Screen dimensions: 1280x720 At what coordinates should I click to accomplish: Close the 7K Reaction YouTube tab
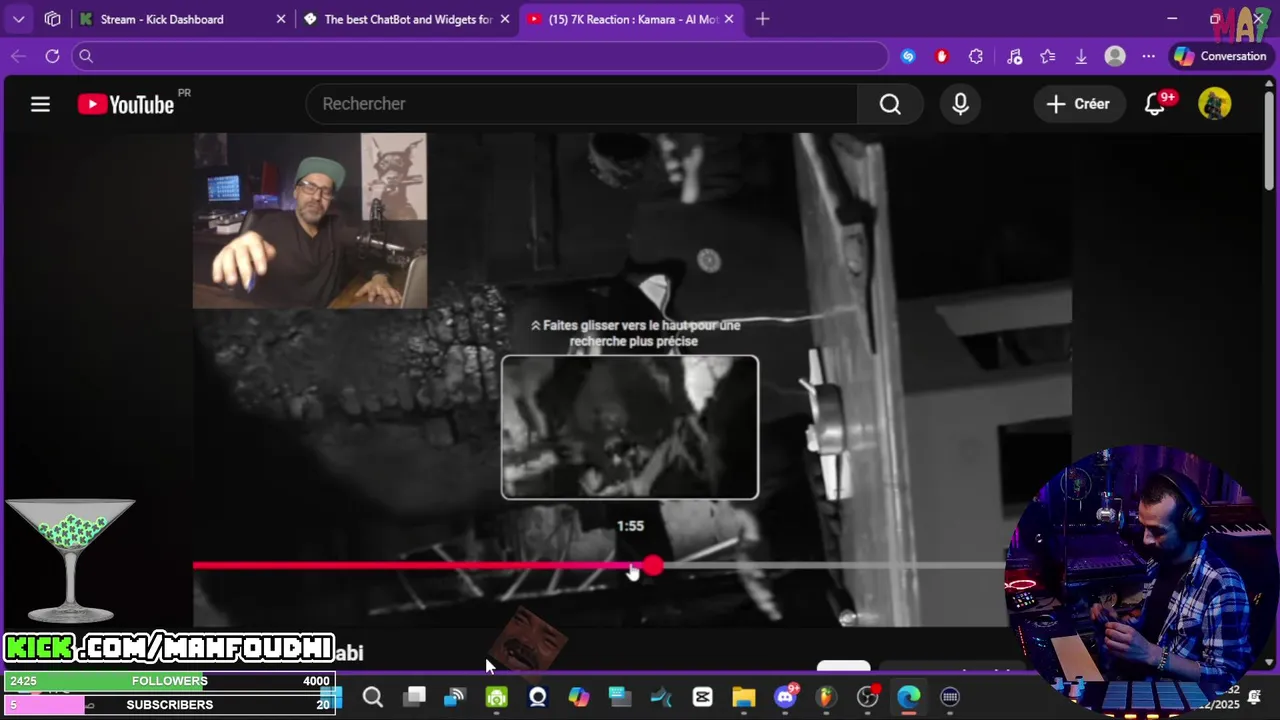click(729, 19)
